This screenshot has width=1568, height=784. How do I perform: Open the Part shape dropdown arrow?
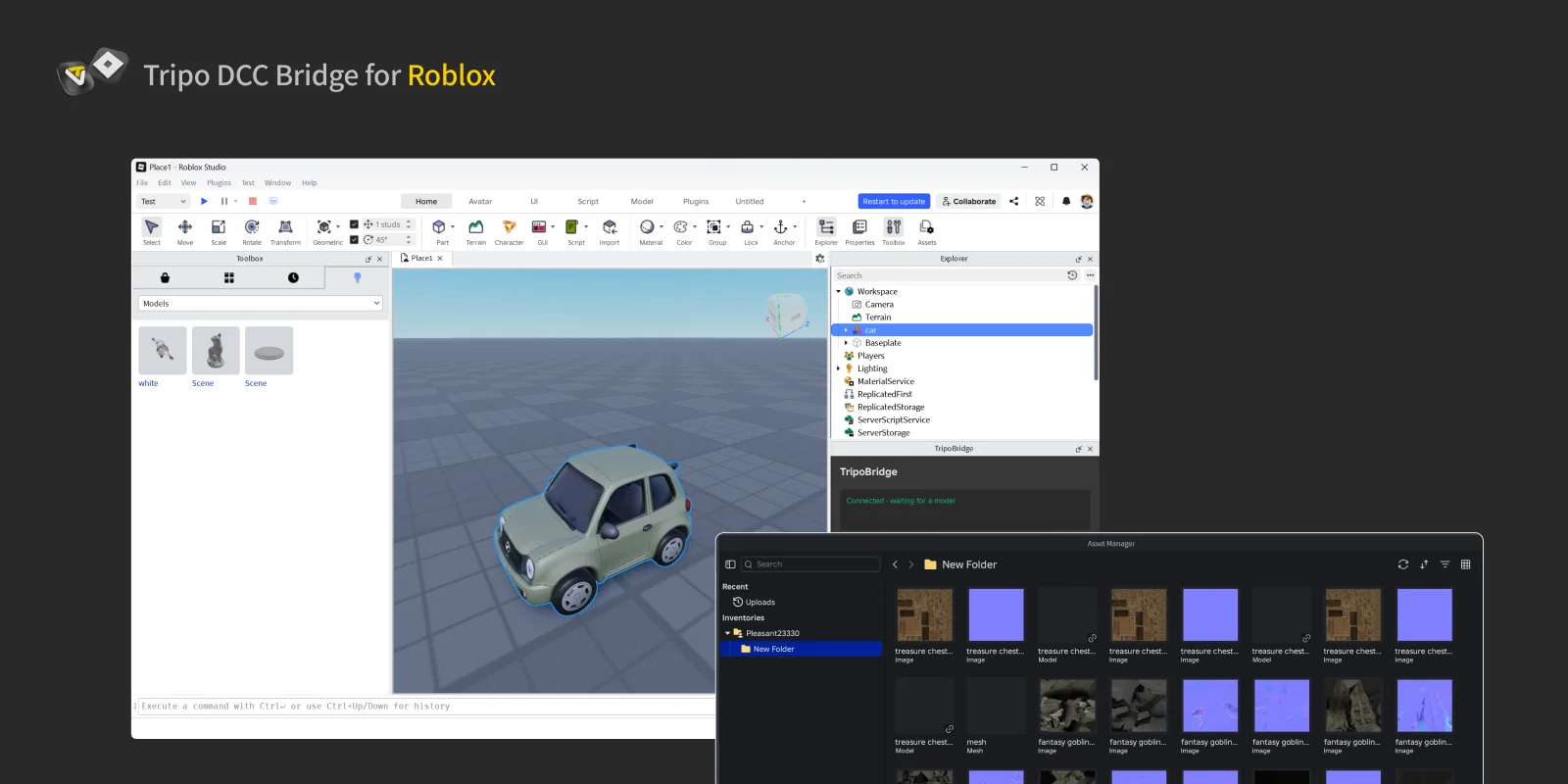(453, 227)
